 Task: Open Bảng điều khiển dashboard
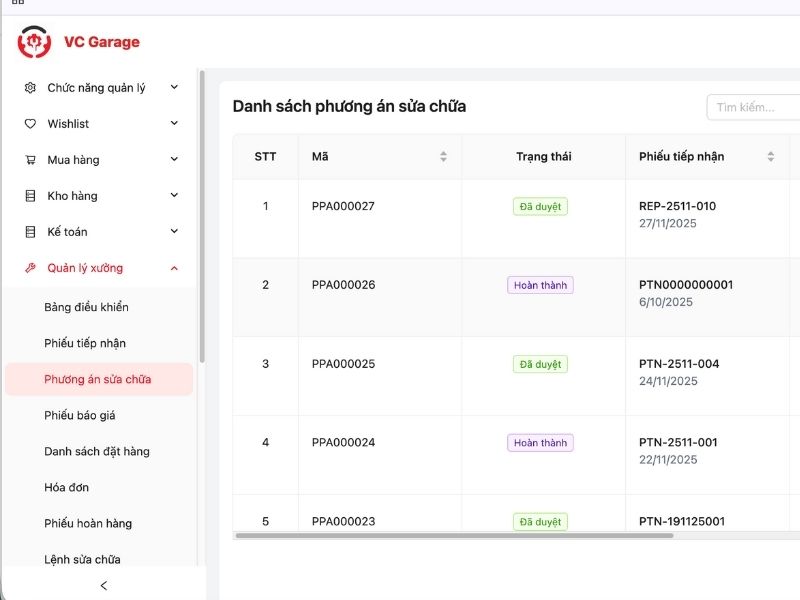click(x=86, y=307)
